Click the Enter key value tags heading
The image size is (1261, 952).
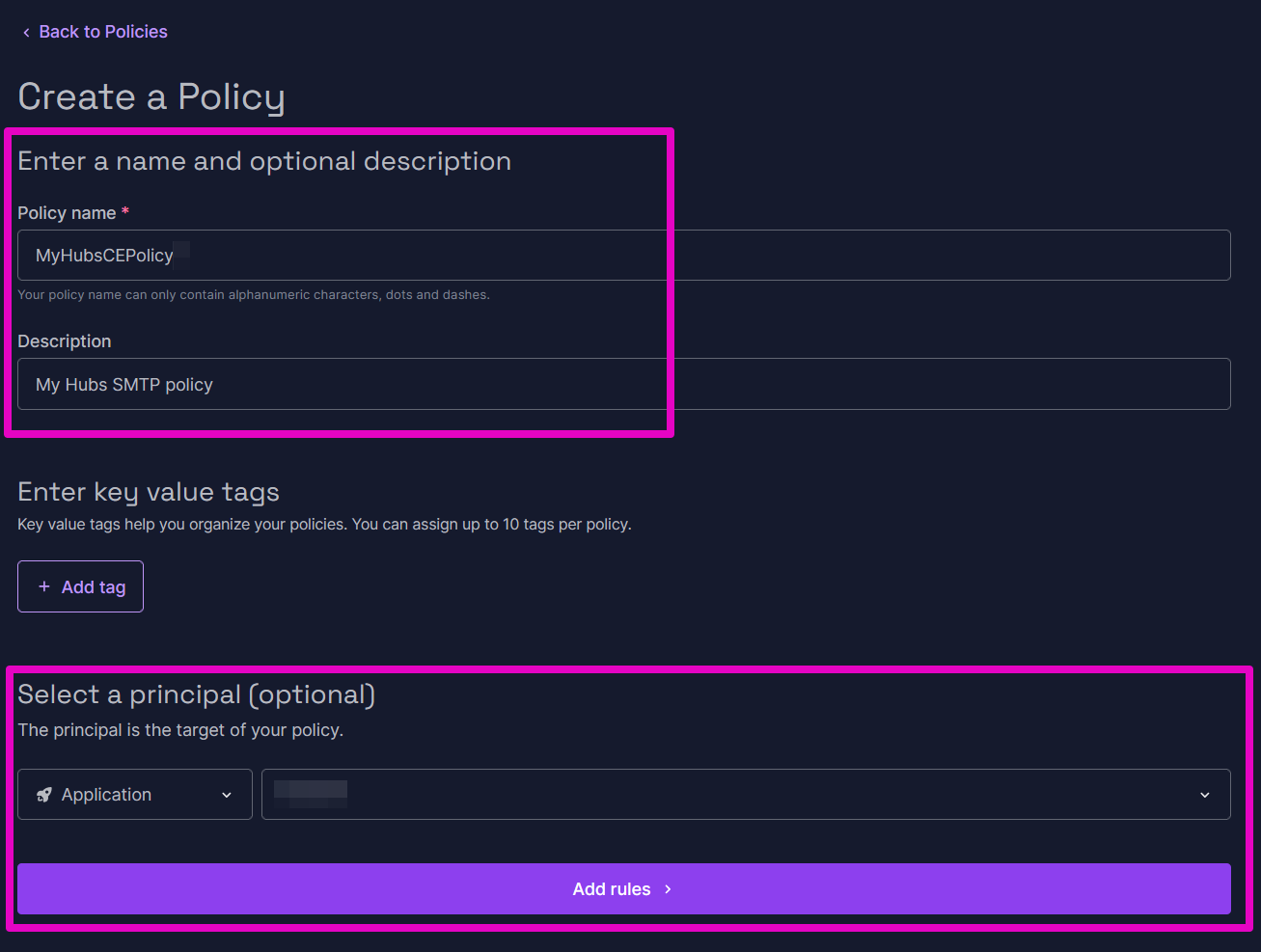[x=149, y=492]
